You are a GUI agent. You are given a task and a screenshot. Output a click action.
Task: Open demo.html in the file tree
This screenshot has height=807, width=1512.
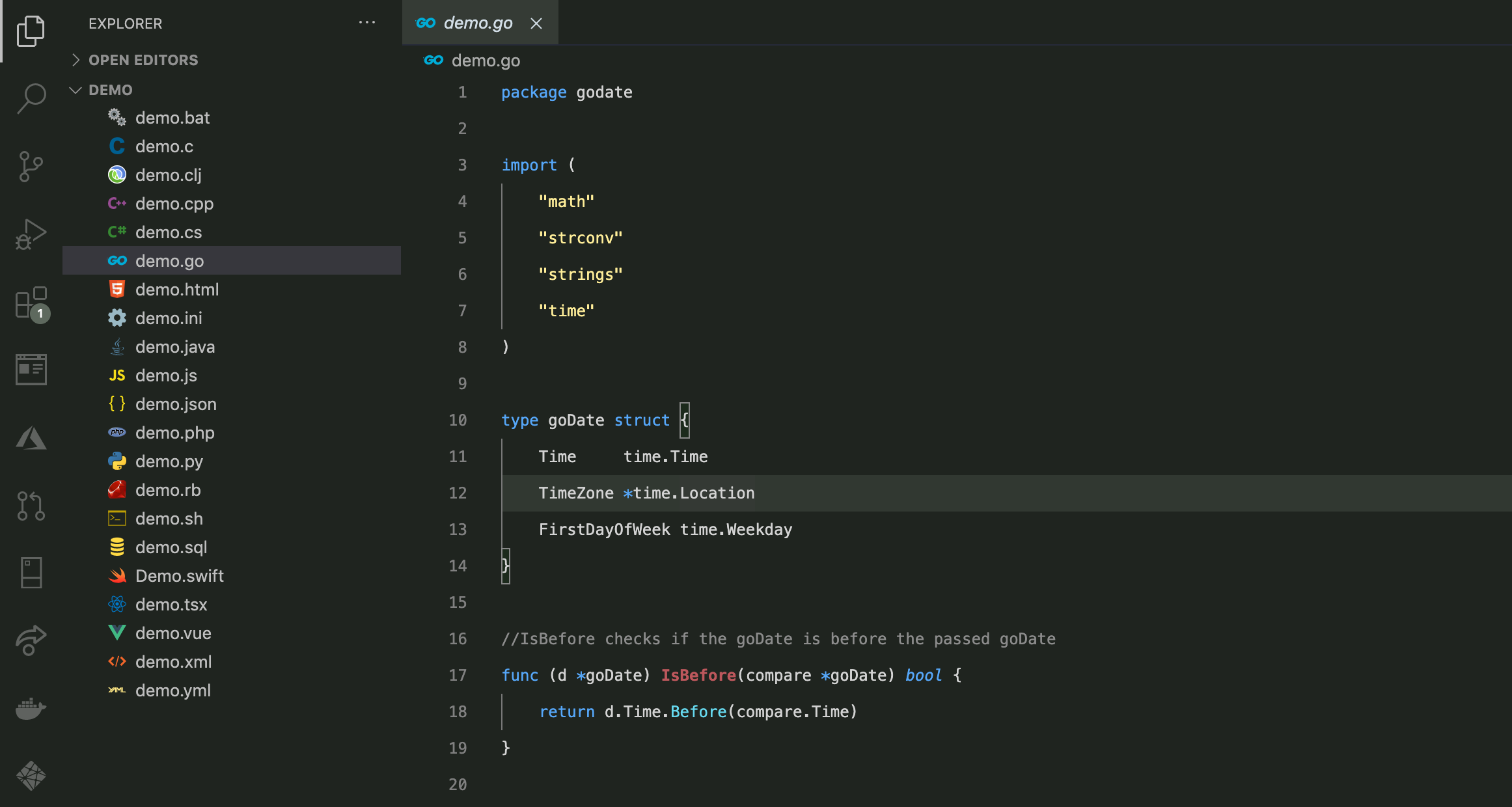[177, 290]
